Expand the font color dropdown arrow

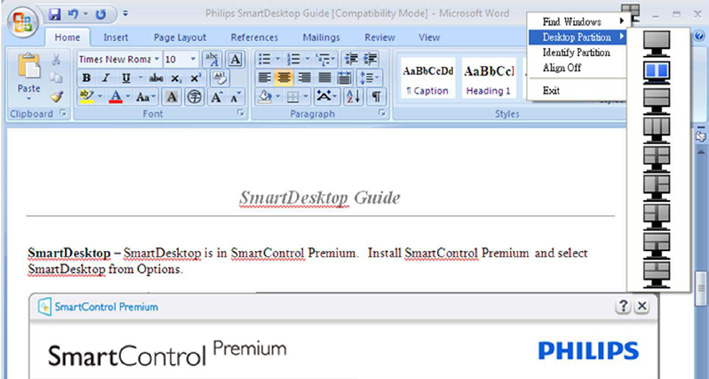[128, 97]
